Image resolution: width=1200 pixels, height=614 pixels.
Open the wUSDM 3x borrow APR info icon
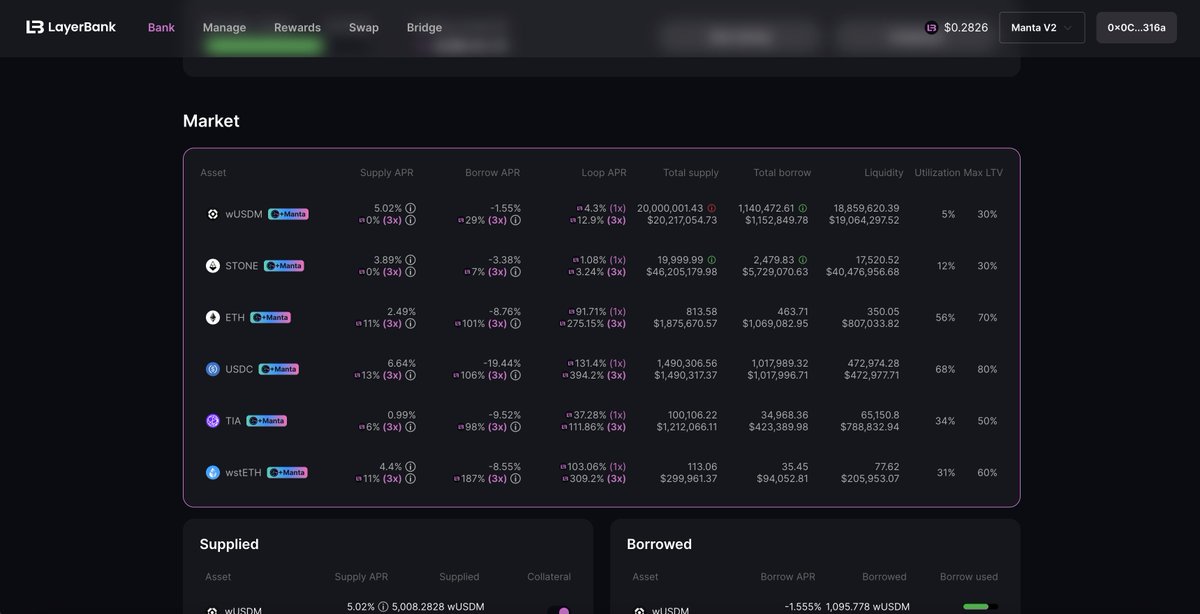[515, 220]
